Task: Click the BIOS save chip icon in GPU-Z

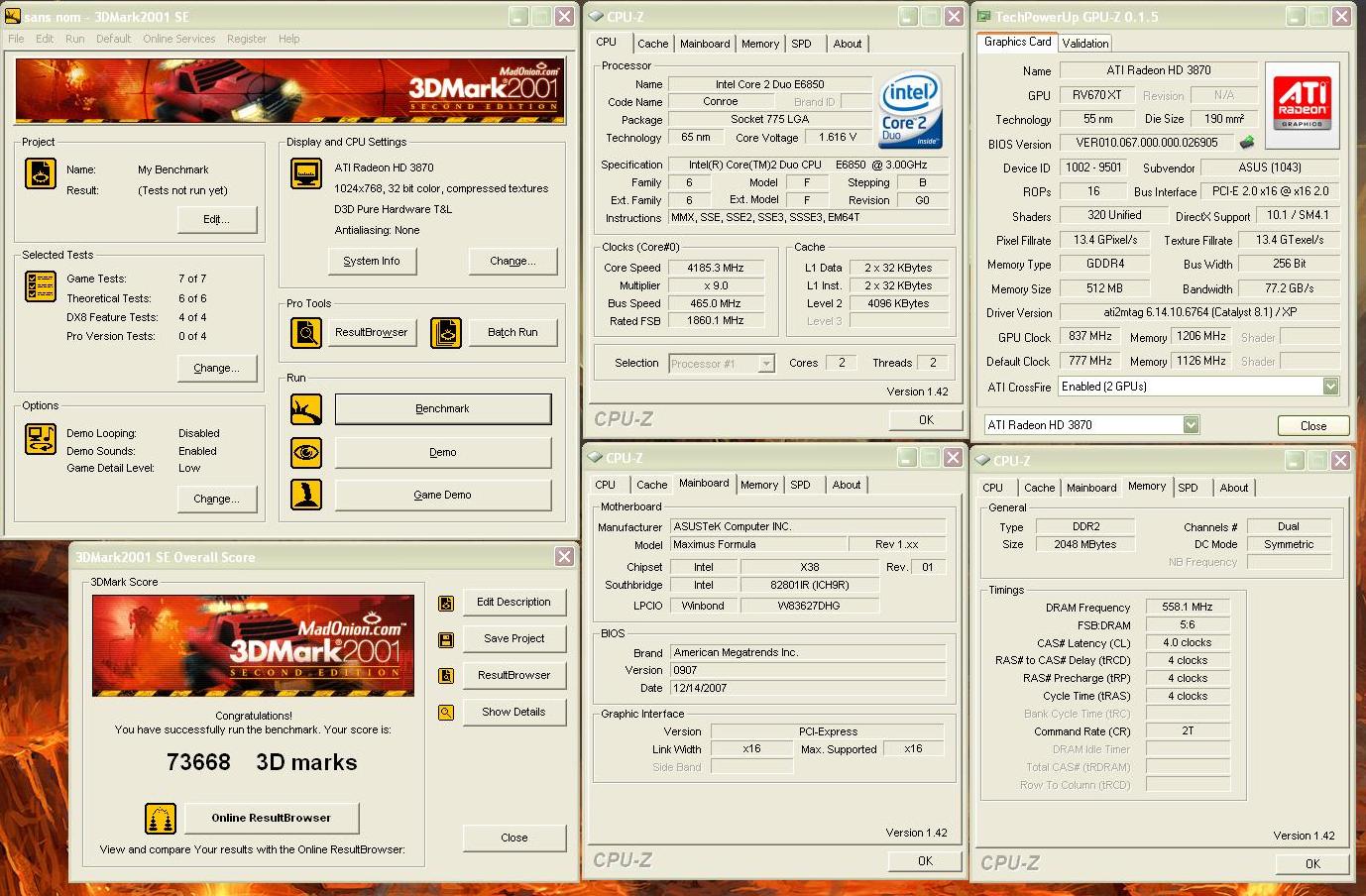Action: click(1247, 143)
